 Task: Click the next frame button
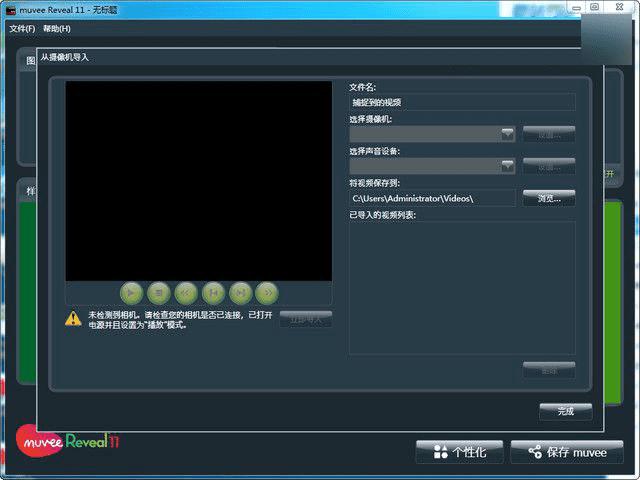pyautogui.click(x=240, y=293)
